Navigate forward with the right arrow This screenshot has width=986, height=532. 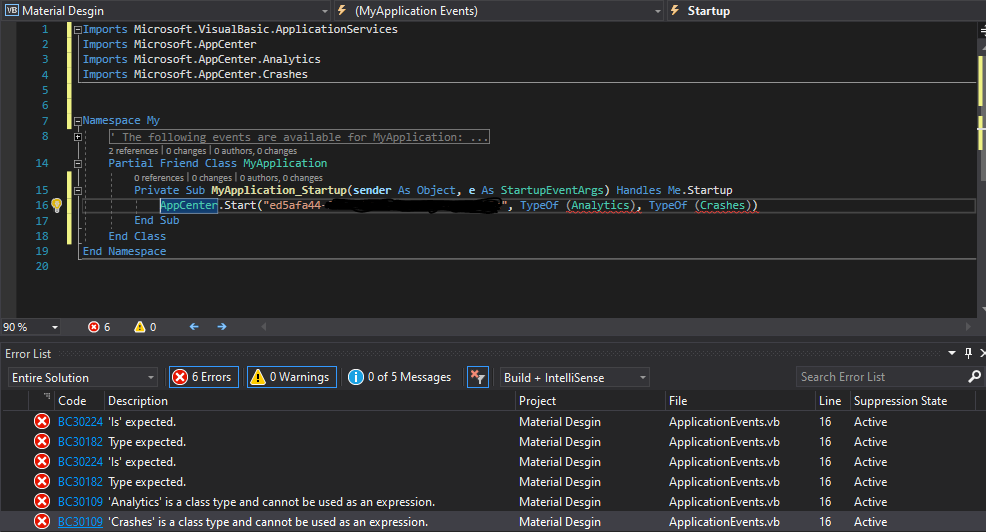(221, 326)
